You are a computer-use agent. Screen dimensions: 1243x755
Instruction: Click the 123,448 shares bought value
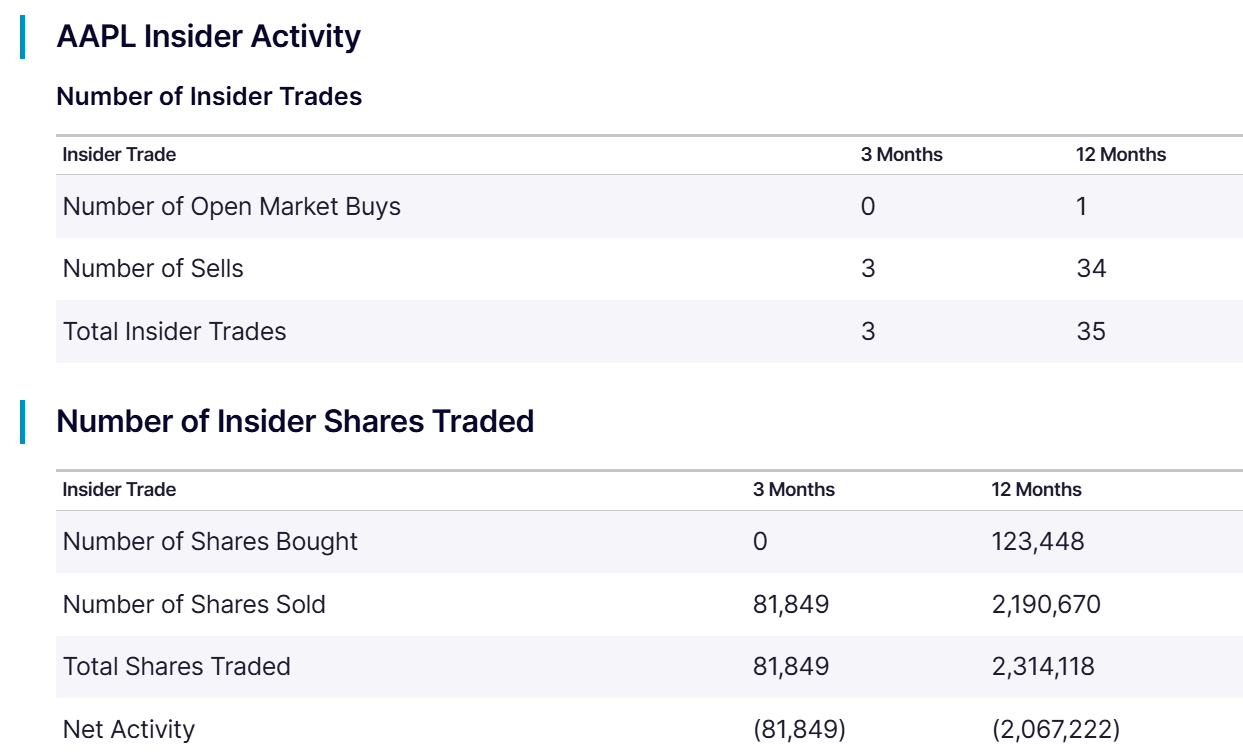pos(1038,542)
